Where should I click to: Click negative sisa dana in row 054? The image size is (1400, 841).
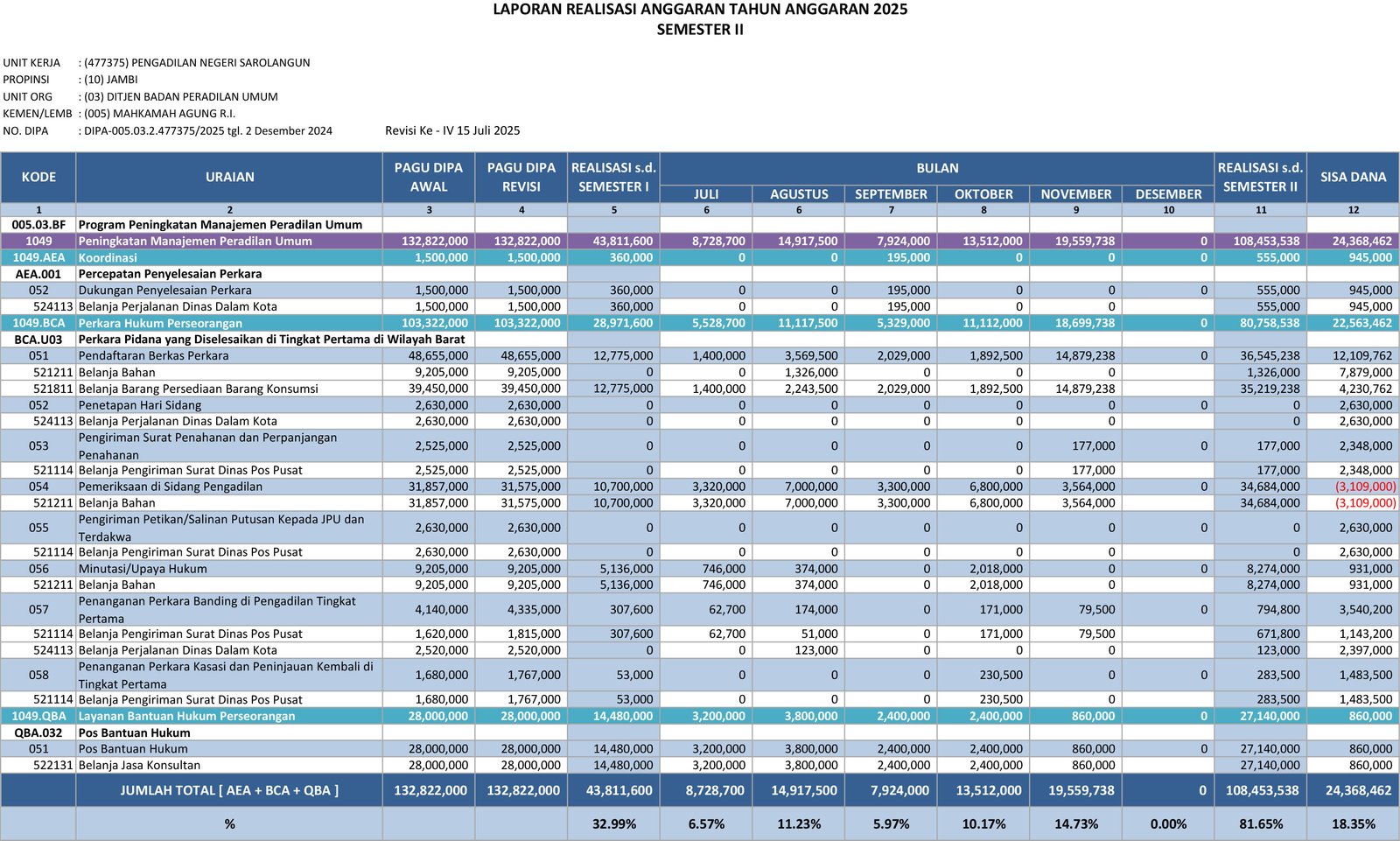click(x=1365, y=487)
